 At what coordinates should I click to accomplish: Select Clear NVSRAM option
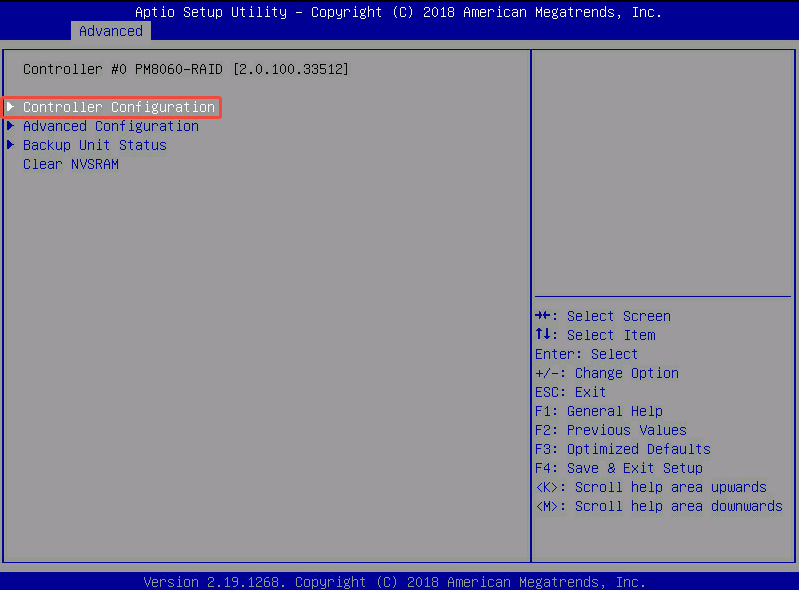(x=71, y=164)
